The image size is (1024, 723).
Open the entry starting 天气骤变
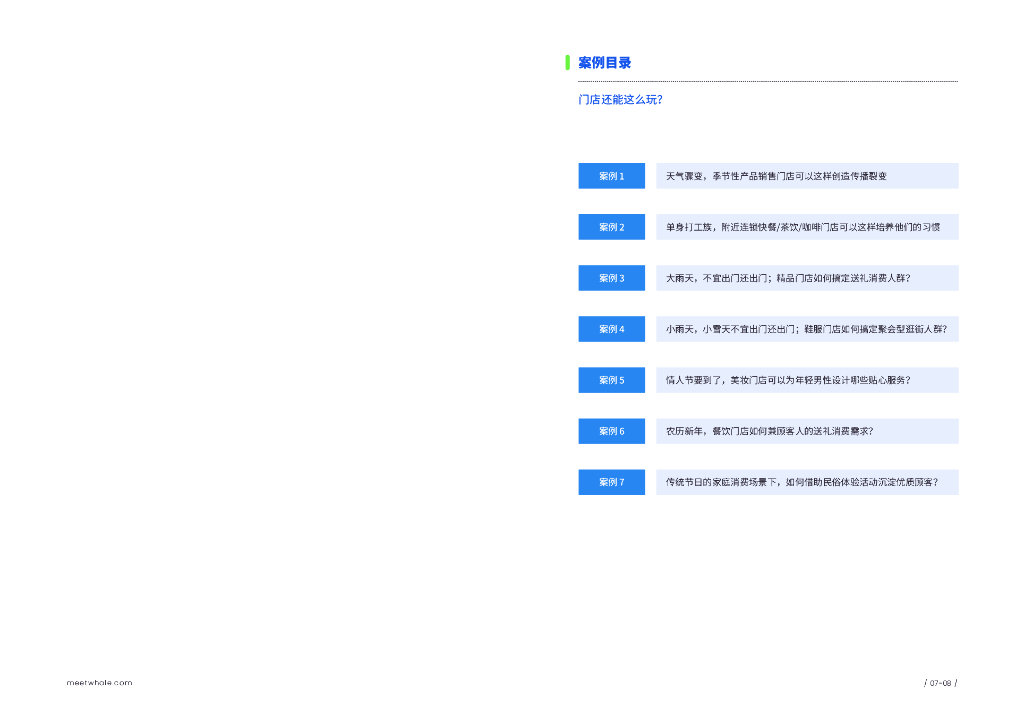[x=807, y=176]
